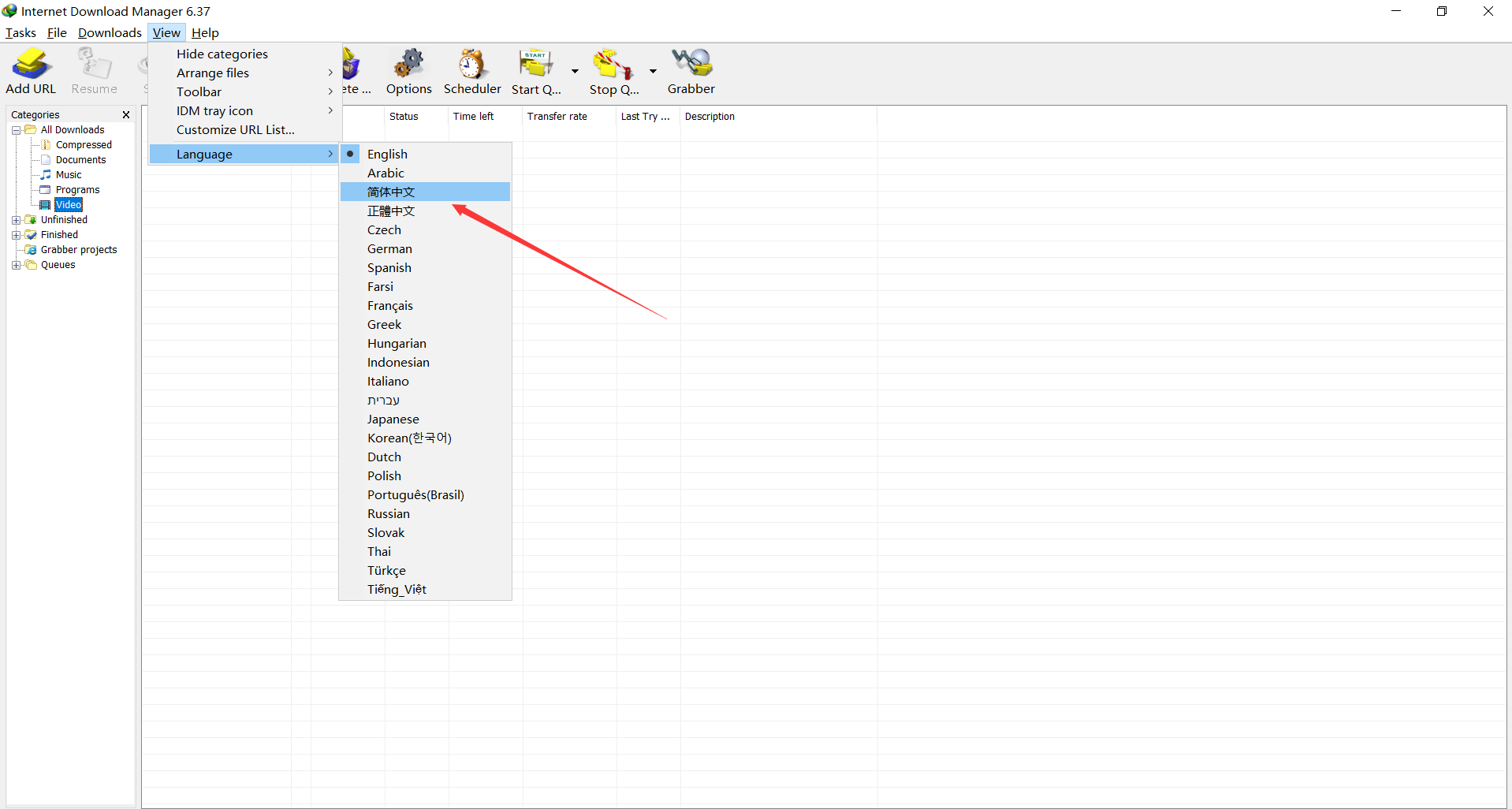
Task: Open the Tasks menu
Action: [x=20, y=33]
